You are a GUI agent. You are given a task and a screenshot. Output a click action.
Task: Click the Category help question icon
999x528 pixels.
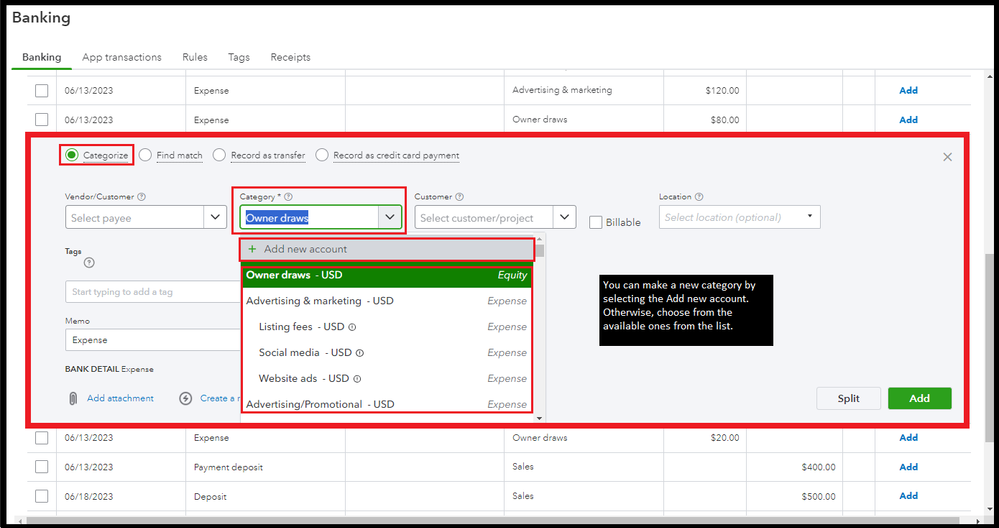click(289, 197)
